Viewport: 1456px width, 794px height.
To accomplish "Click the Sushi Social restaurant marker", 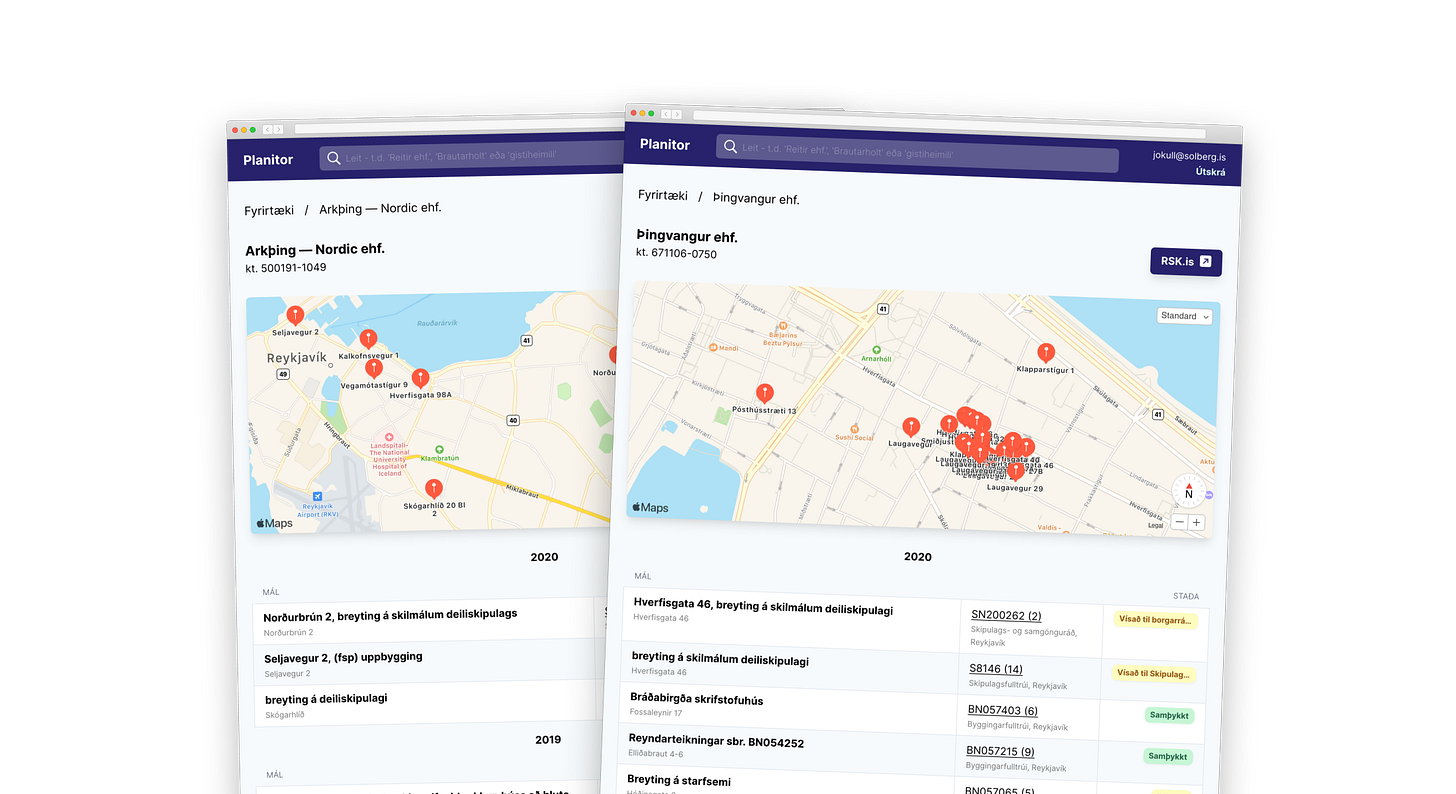I will [855, 427].
